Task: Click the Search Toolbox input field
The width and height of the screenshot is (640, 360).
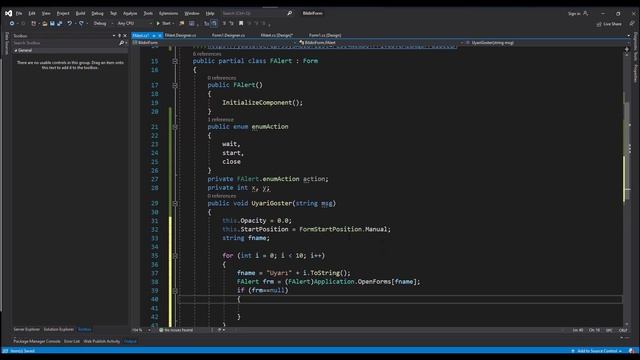Action: [65, 42]
